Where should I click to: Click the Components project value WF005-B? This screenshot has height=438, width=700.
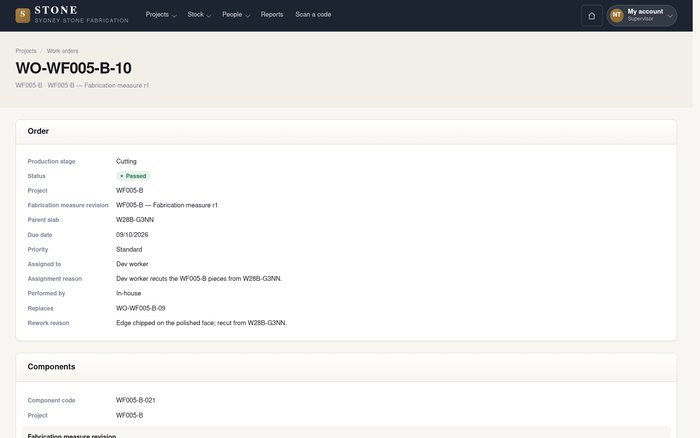coord(129,416)
